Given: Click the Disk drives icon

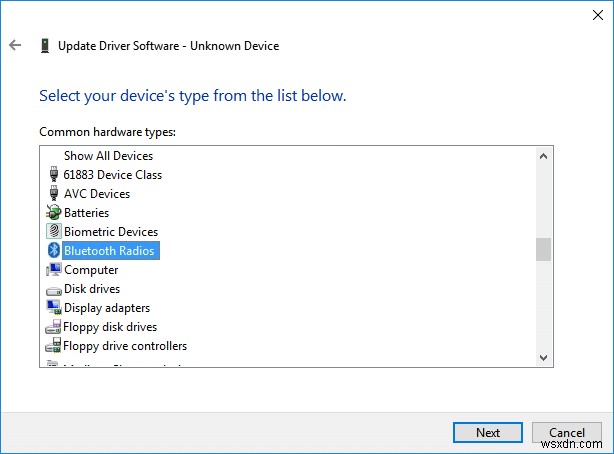Looking at the screenshot, I should point(54,289).
